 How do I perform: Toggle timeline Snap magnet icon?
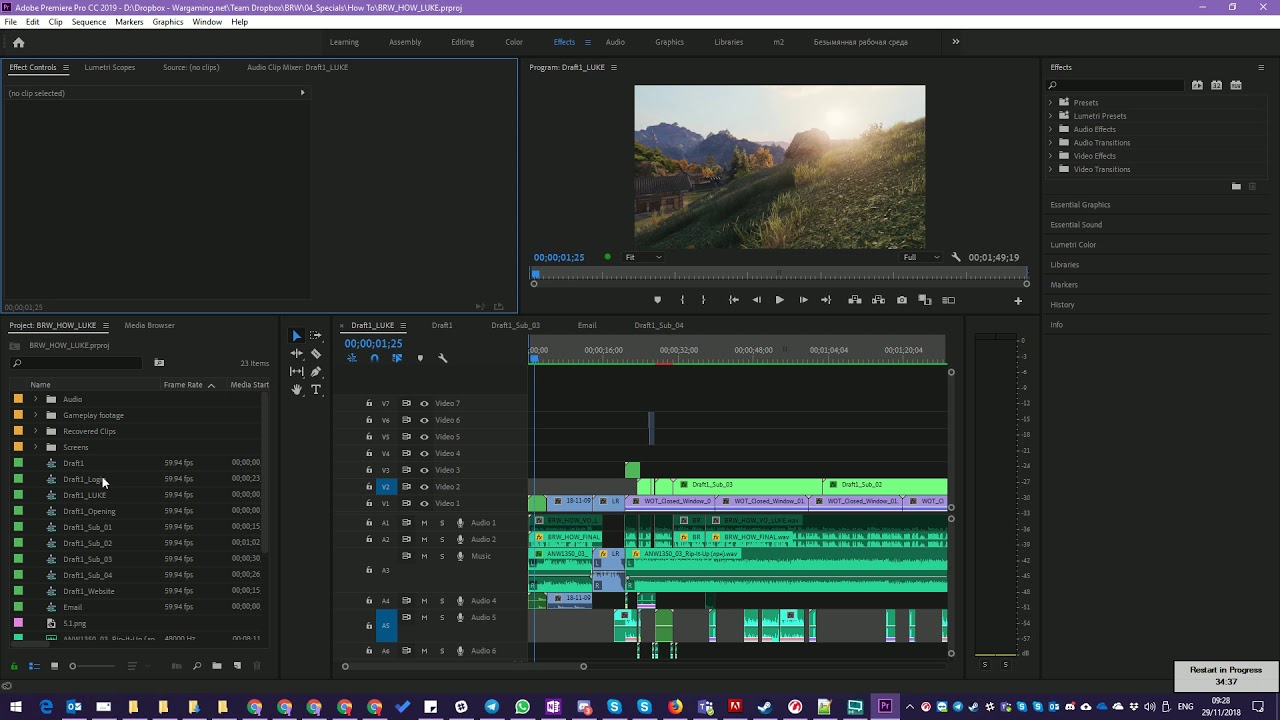pos(374,358)
